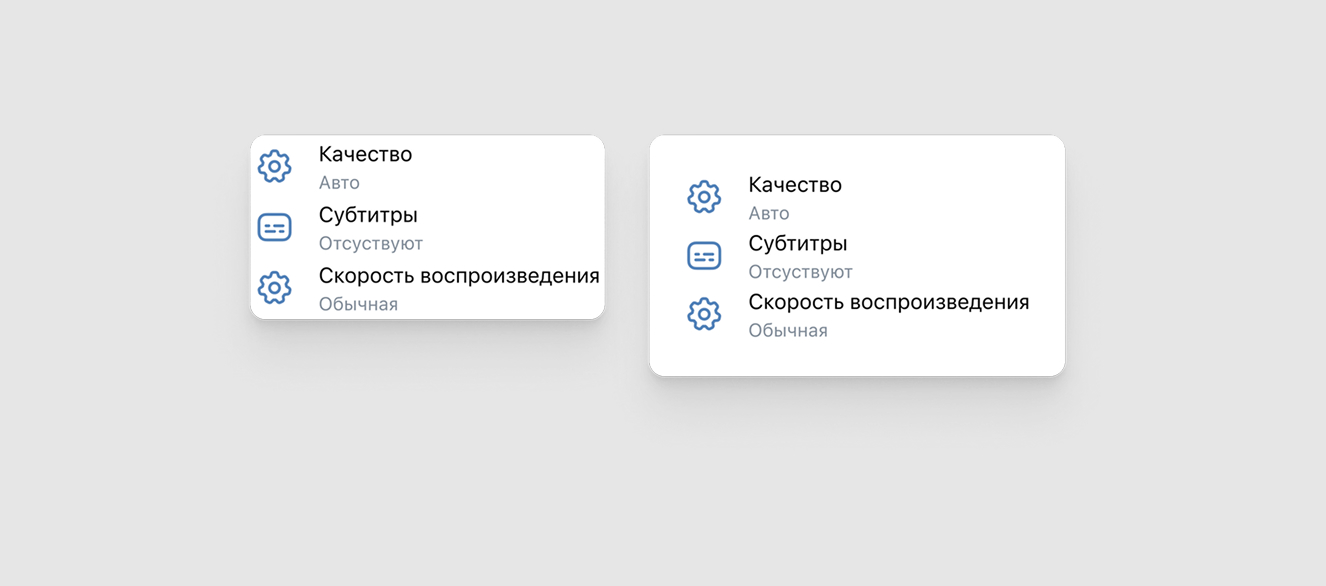Click the Отсутствуют value in compact menu

point(371,244)
